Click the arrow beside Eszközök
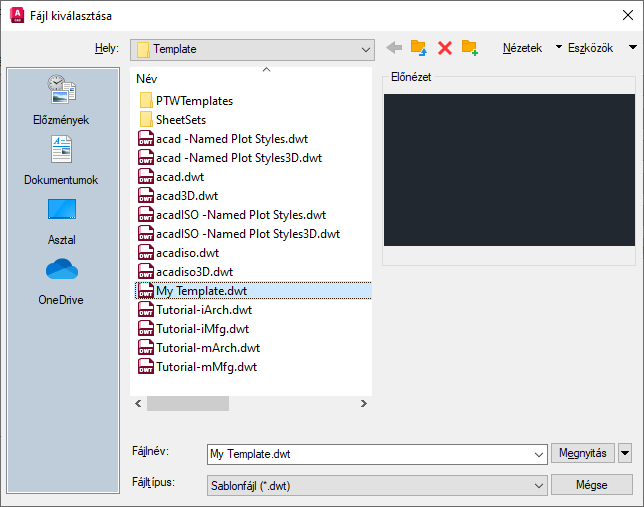Image resolution: width=644 pixels, height=507 pixels. pos(633,48)
